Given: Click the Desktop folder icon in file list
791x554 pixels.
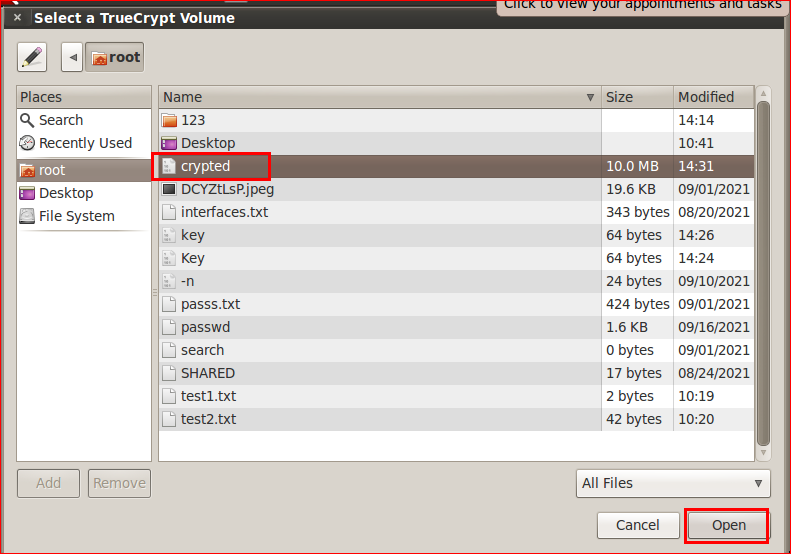Looking at the screenshot, I should pyautogui.click(x=169, y=143).
